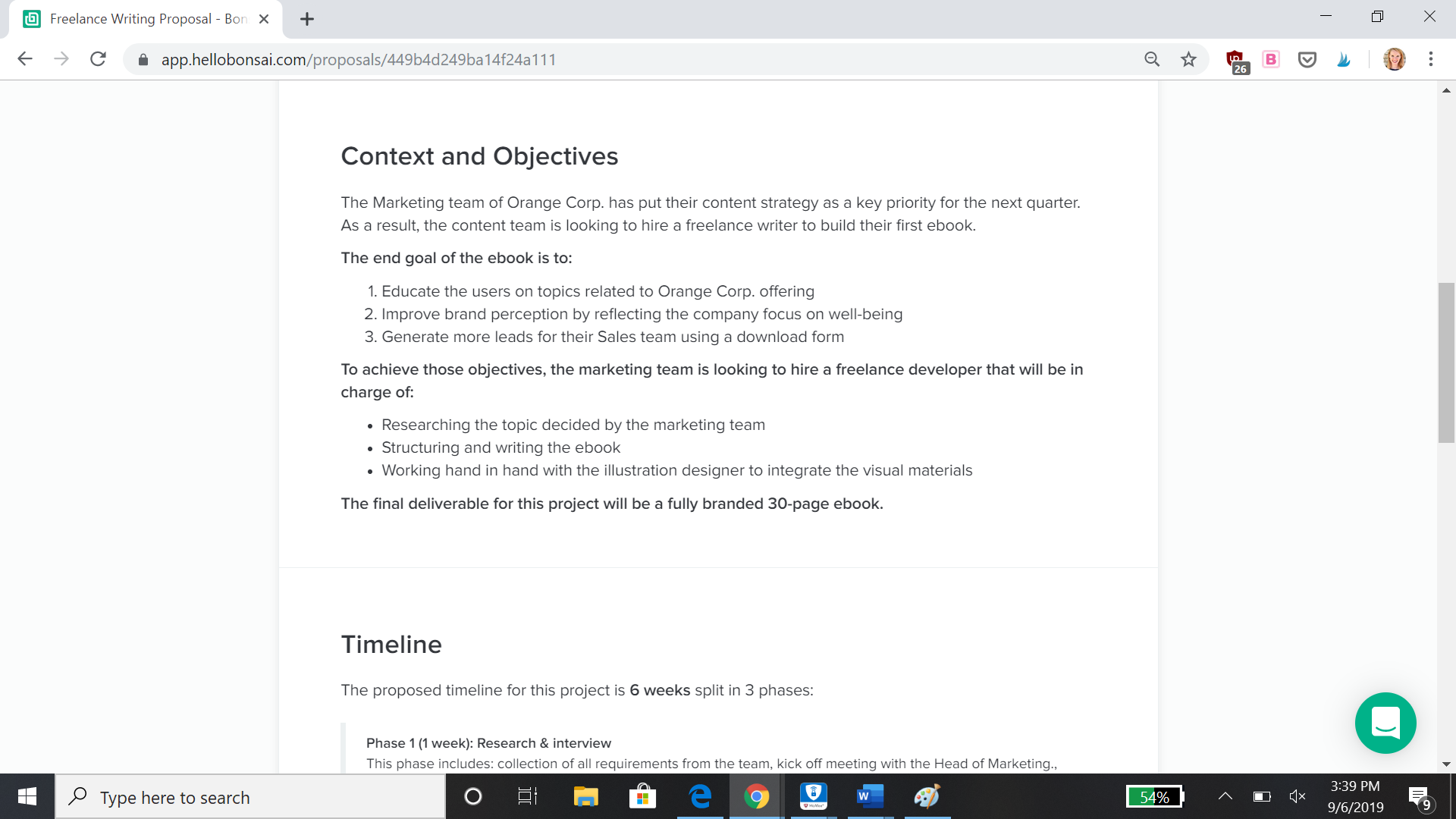Click the Context and Objectives heading
This screenshot has width=1456, height=819.
pyautogui.click(x=479, y=156)
